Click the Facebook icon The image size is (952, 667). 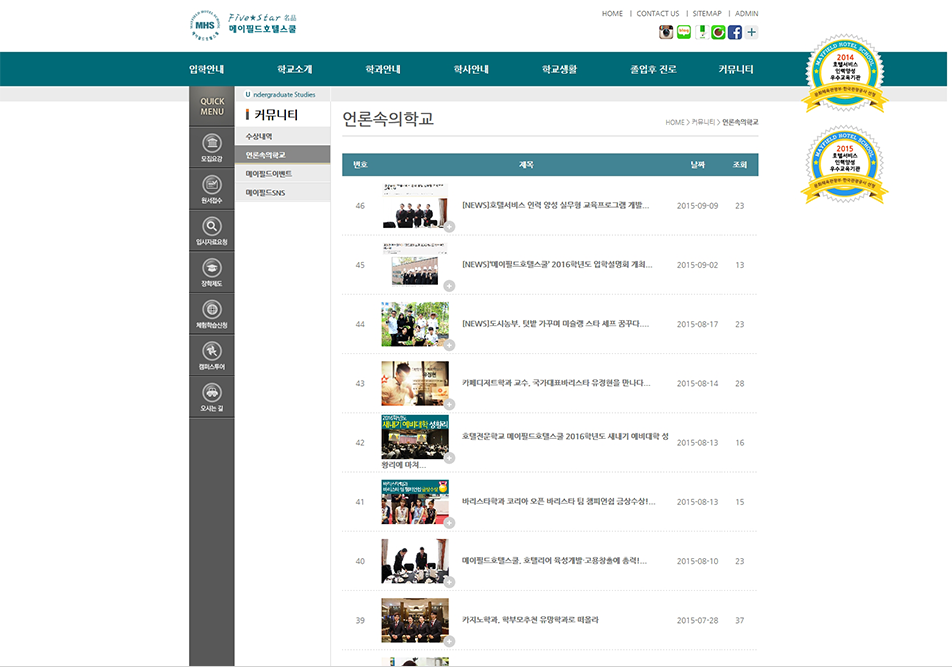(735, 32)
